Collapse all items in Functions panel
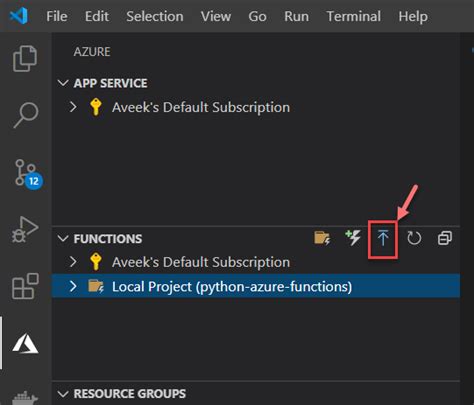 445,238
